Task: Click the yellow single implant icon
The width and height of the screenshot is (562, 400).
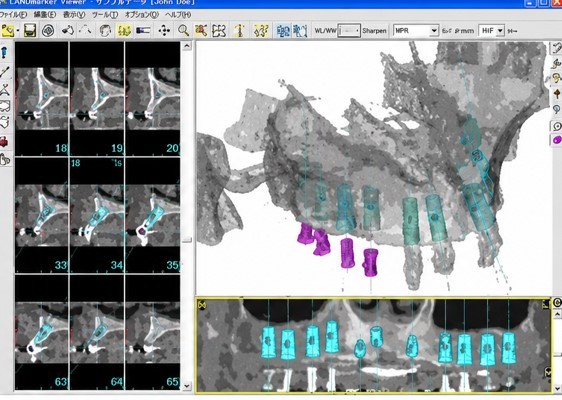Action: tap(240, 31)
